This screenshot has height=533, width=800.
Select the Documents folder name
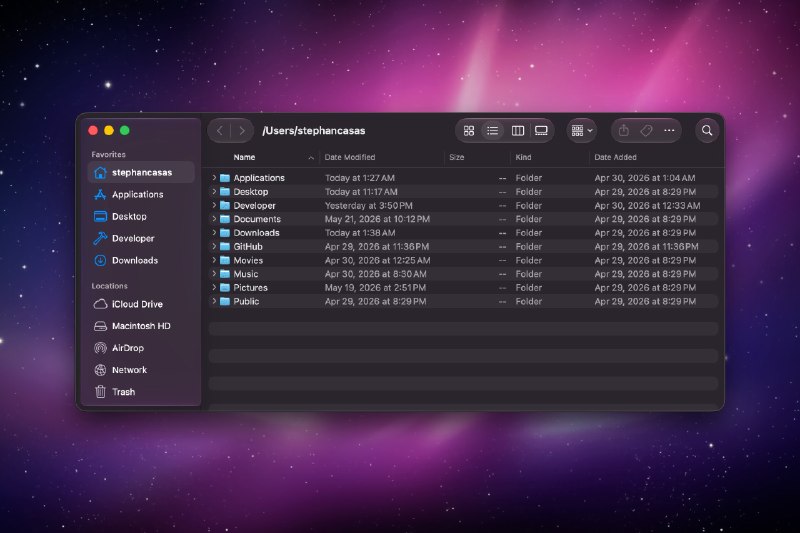257,219
